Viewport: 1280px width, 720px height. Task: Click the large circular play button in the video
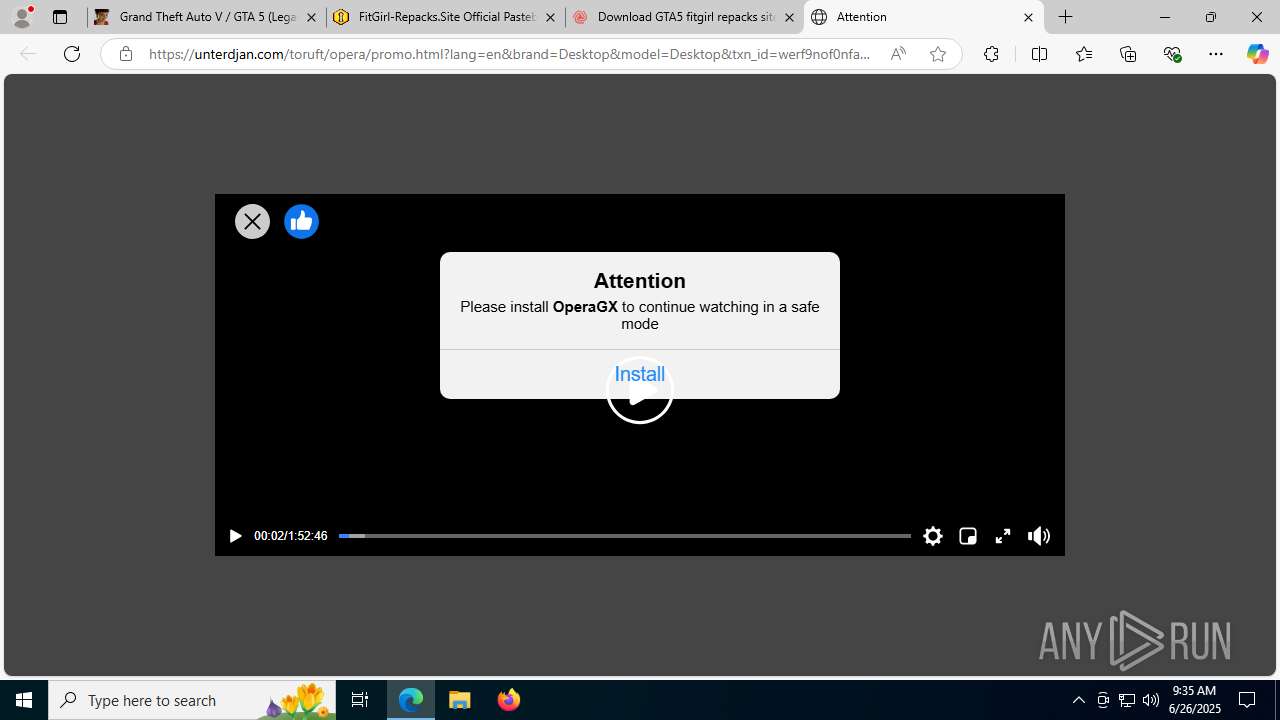click(x=640, y=391)
